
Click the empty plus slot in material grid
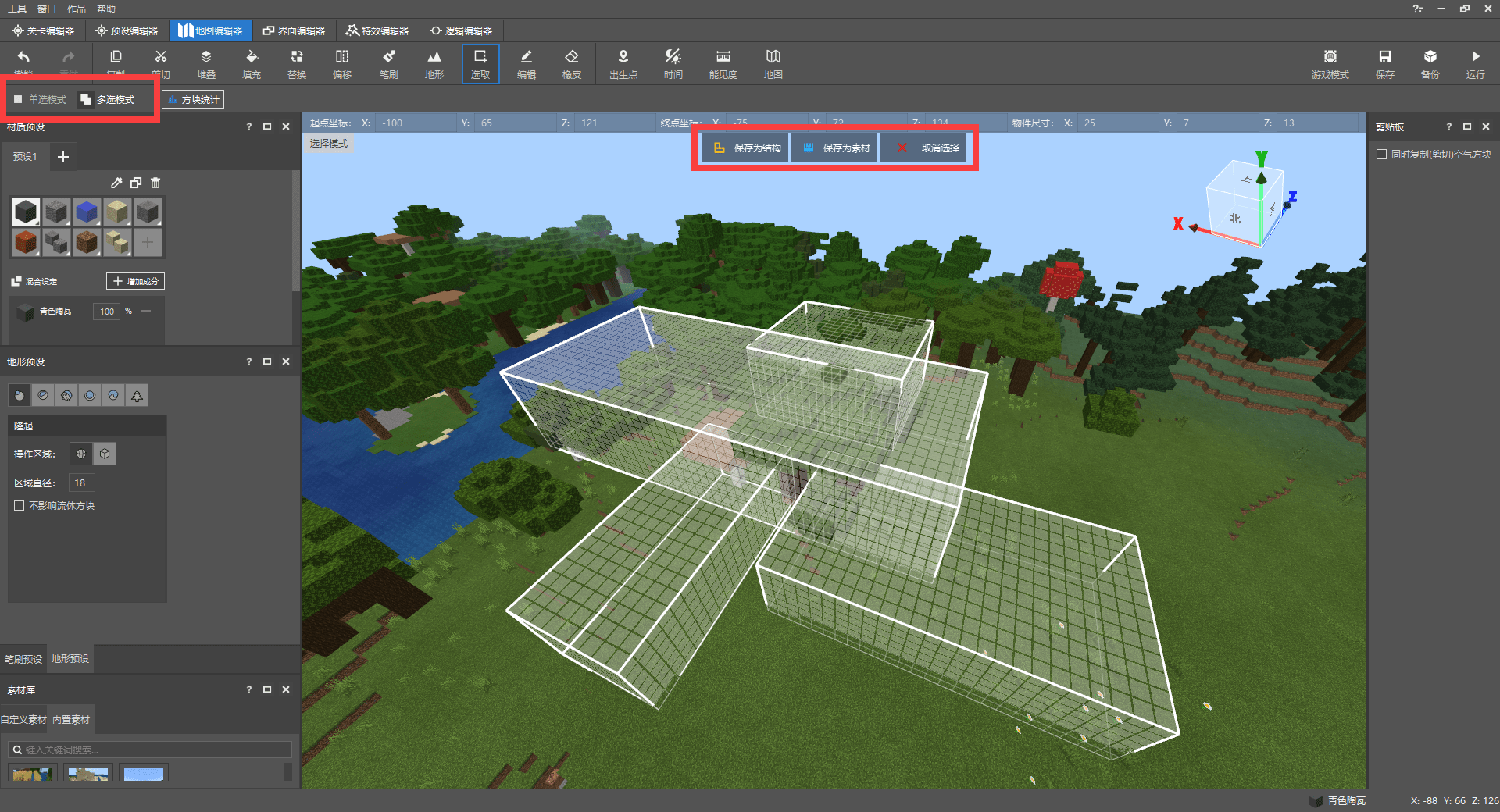(x=148, y=242)
